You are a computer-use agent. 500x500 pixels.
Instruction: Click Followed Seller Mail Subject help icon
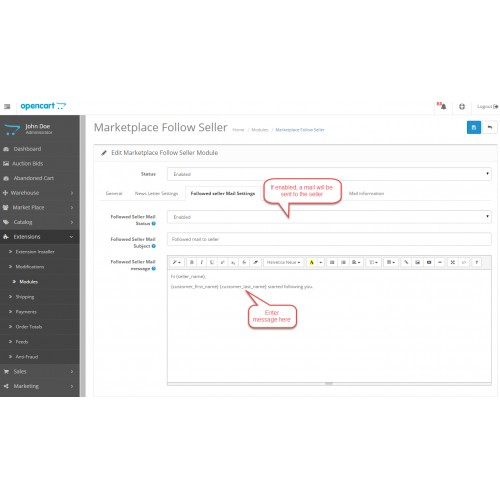pos(154,246)
